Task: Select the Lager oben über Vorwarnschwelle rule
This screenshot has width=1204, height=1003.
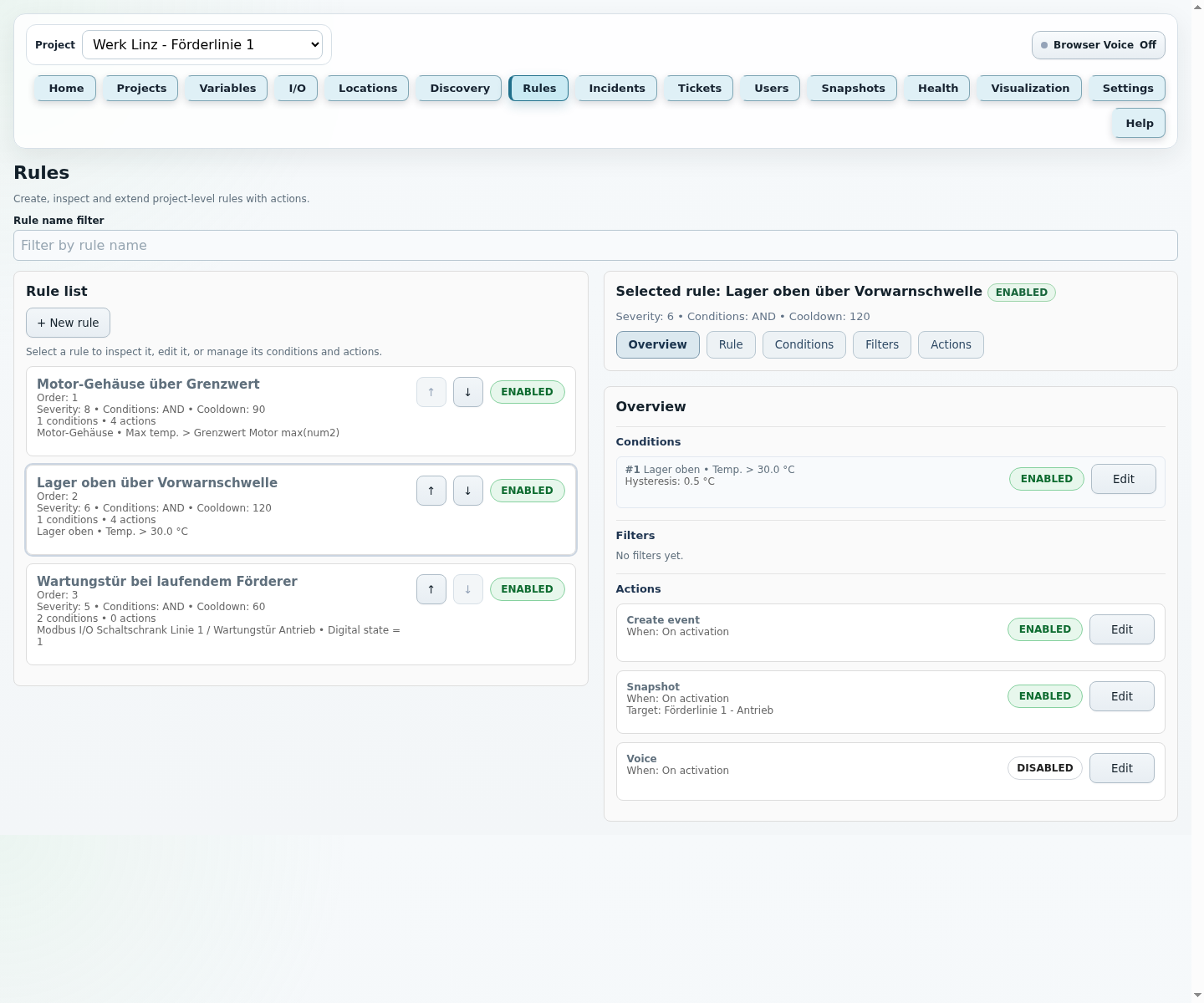Action: 301,510
